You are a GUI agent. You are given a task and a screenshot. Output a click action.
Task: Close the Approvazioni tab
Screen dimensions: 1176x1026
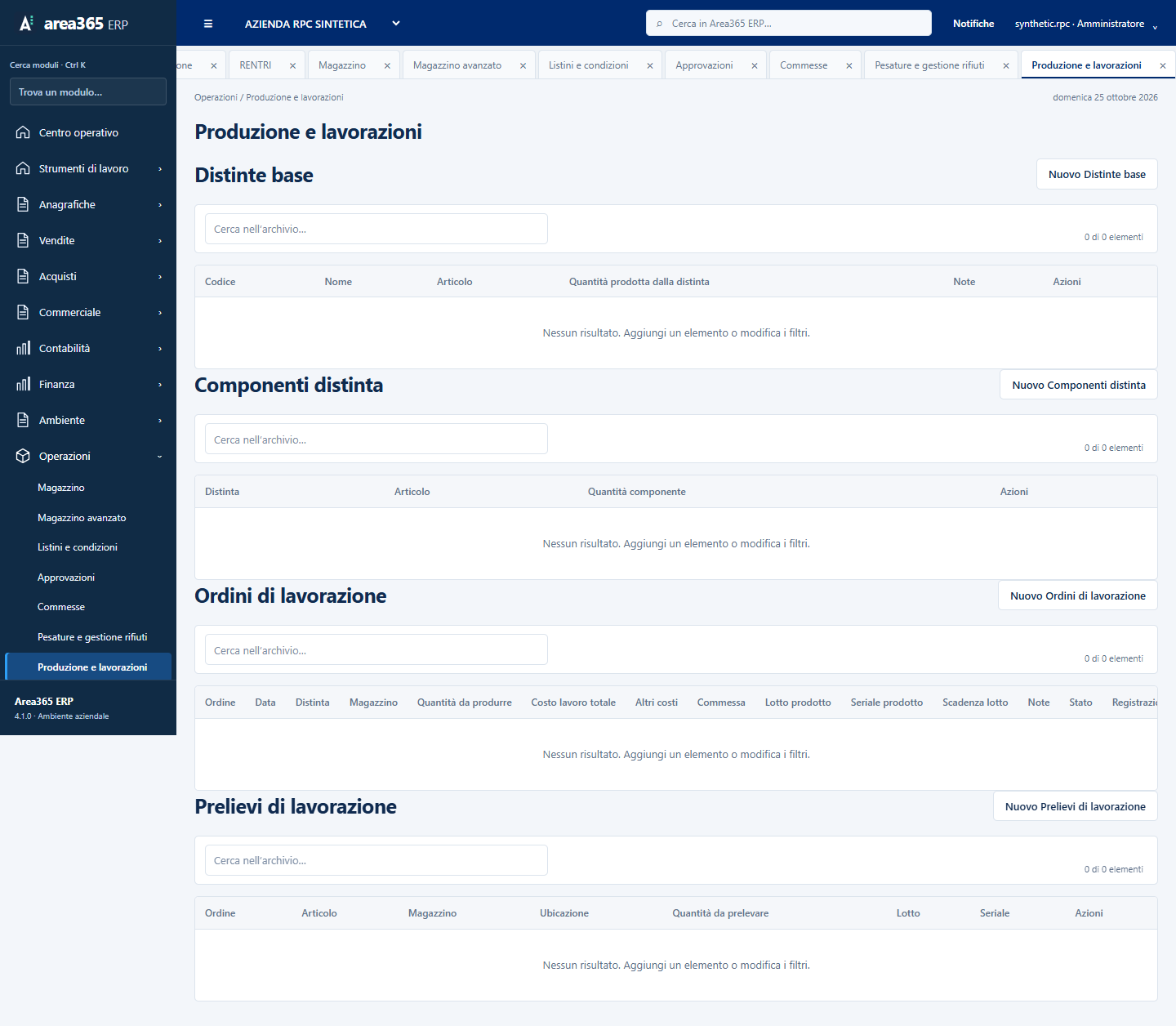(x=755, y=65)
